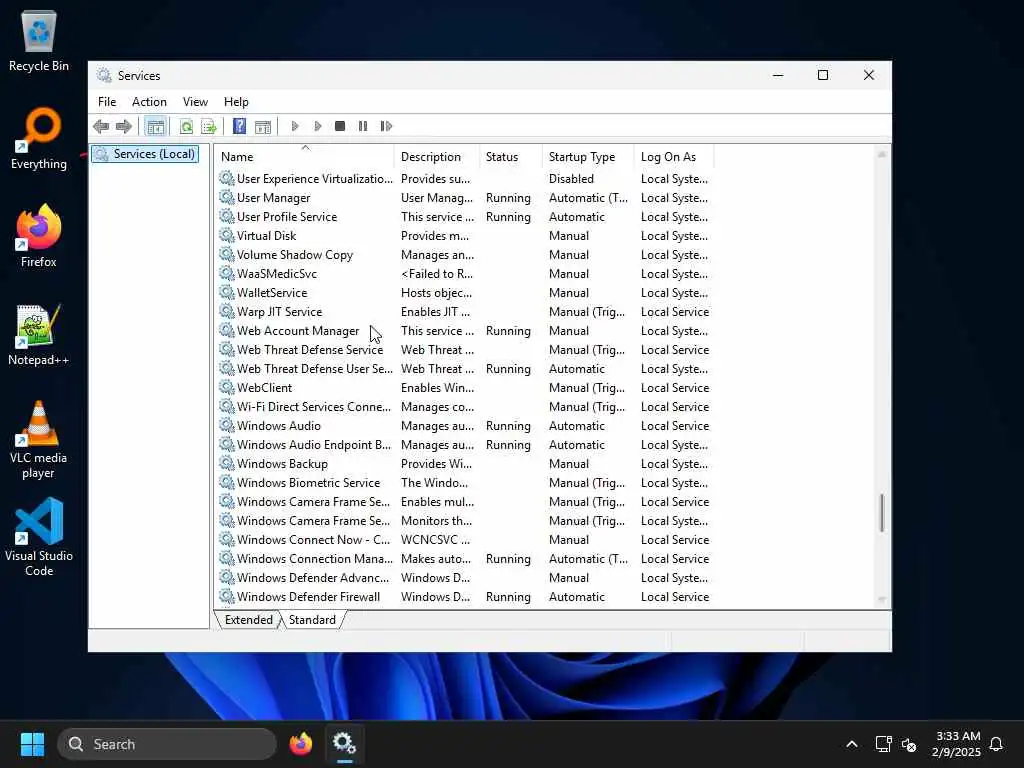
Task: Sort by the Log On As column header
Action: 674,157
